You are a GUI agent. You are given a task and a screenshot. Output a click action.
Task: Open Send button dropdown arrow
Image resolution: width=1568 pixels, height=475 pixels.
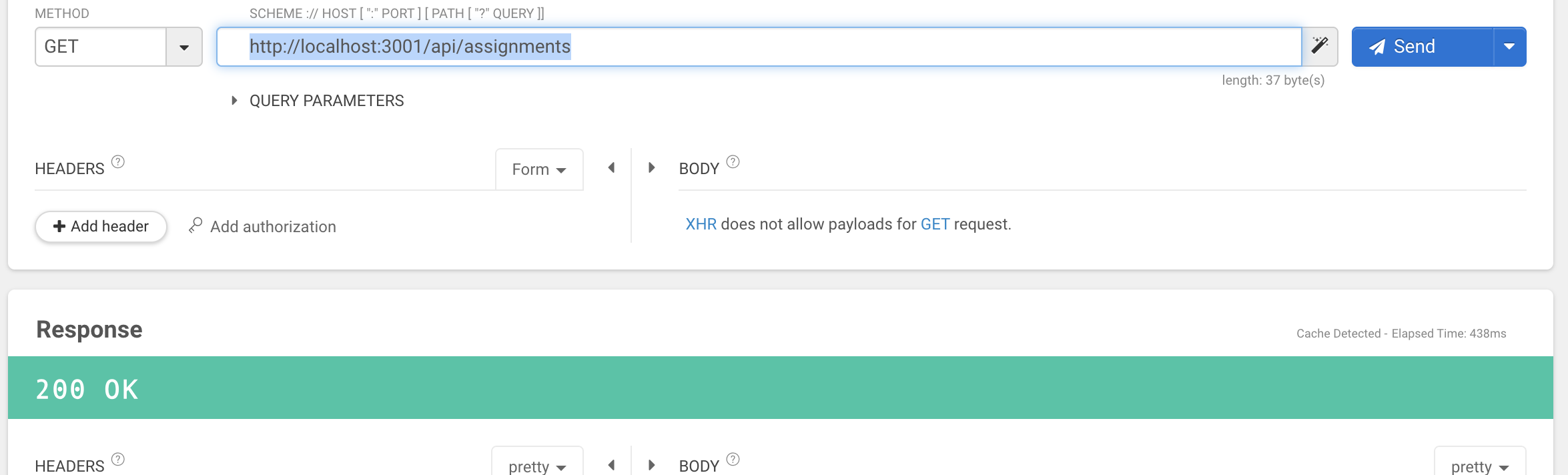[1509, 47]
